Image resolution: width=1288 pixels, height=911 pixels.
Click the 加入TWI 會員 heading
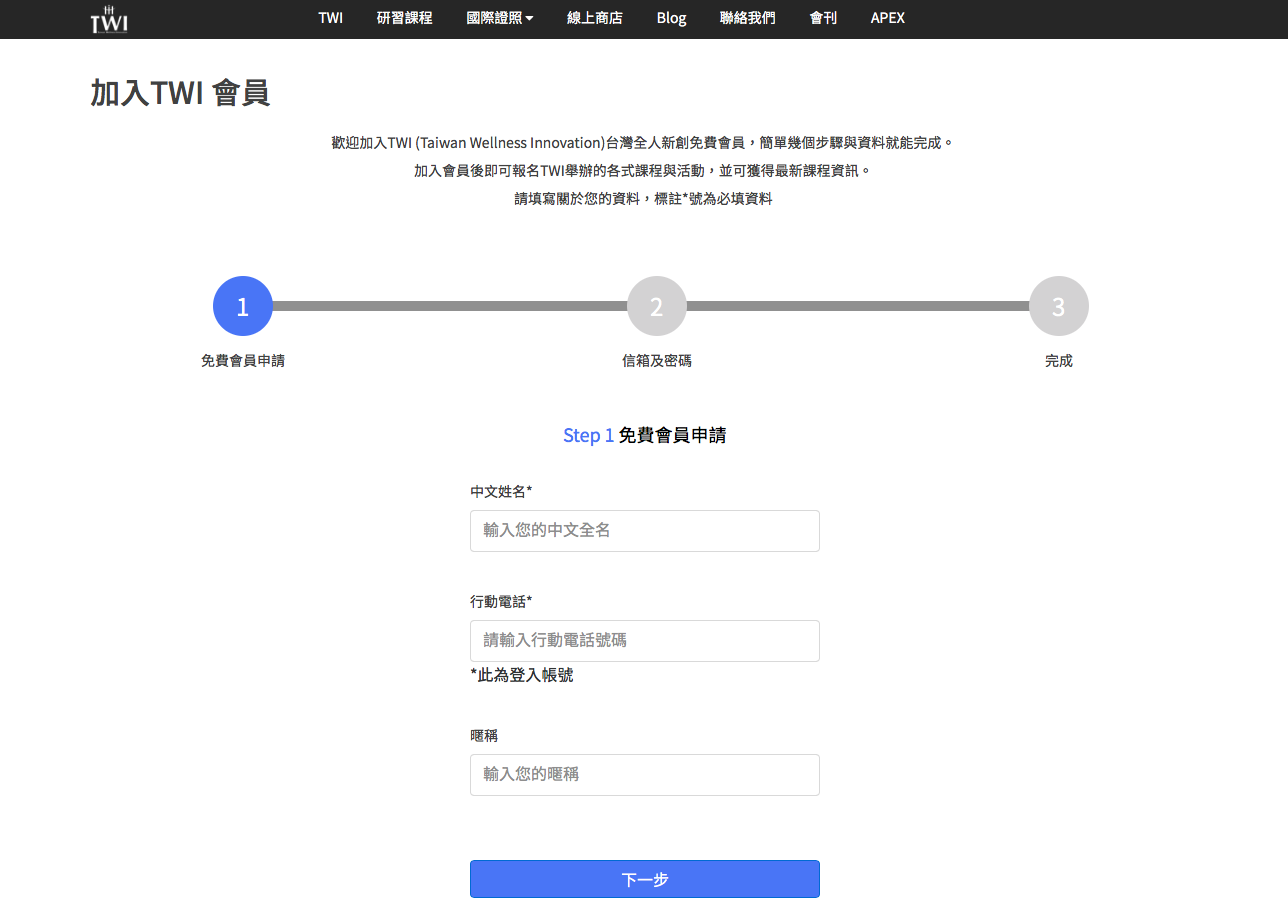(x=180, y=93)
